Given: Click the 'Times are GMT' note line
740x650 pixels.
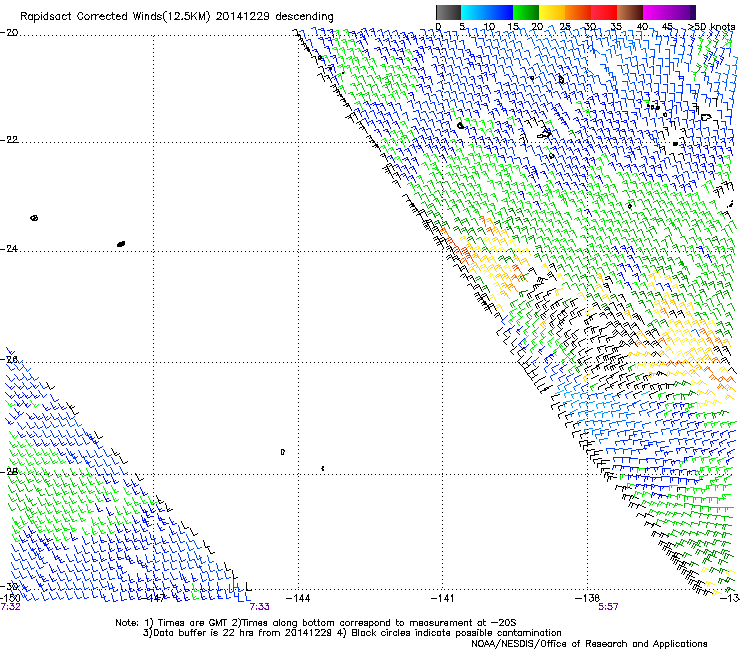Looking at the screenshot, I should click(316, 623).
